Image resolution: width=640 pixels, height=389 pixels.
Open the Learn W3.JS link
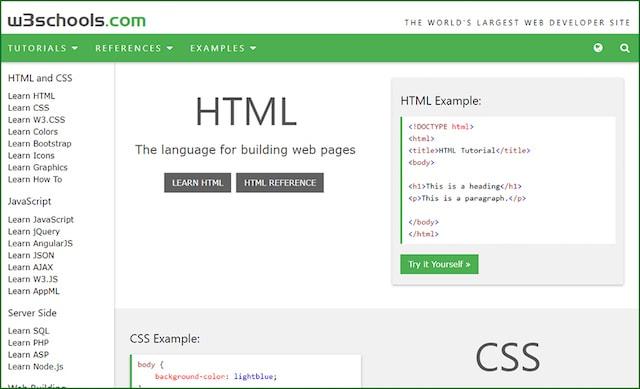tap(33, 279)
